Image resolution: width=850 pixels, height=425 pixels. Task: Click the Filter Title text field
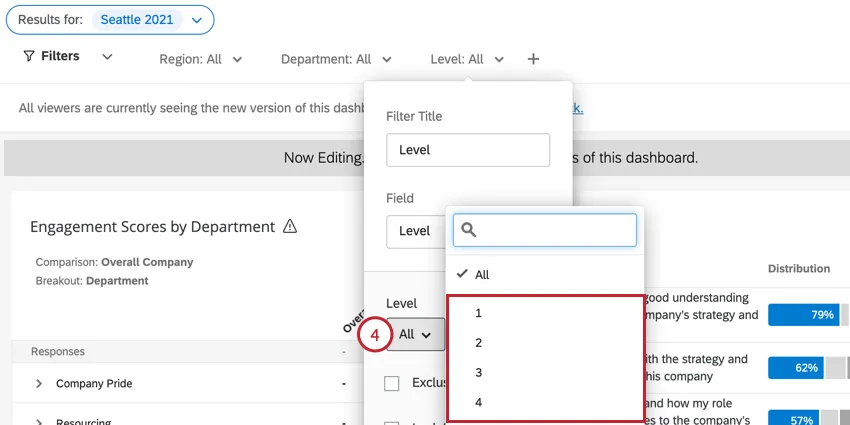467,150
